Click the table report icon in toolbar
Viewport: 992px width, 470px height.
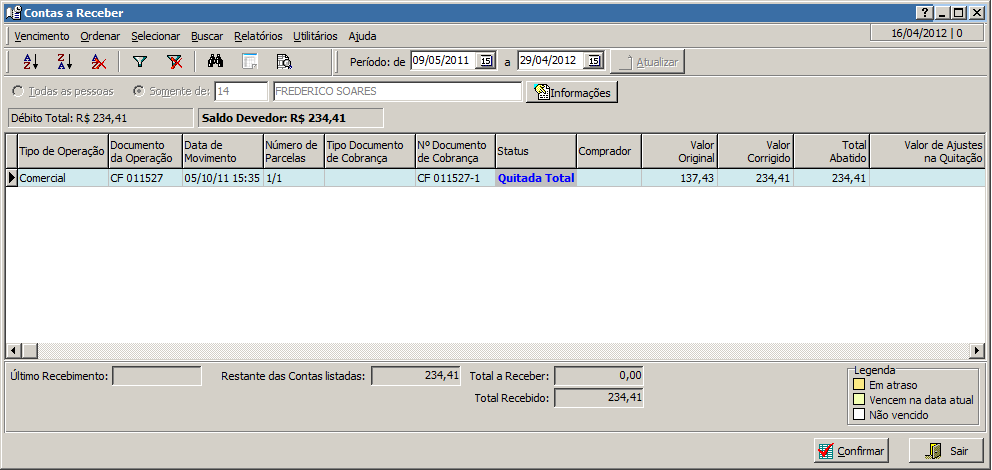[x=250, y=62]
